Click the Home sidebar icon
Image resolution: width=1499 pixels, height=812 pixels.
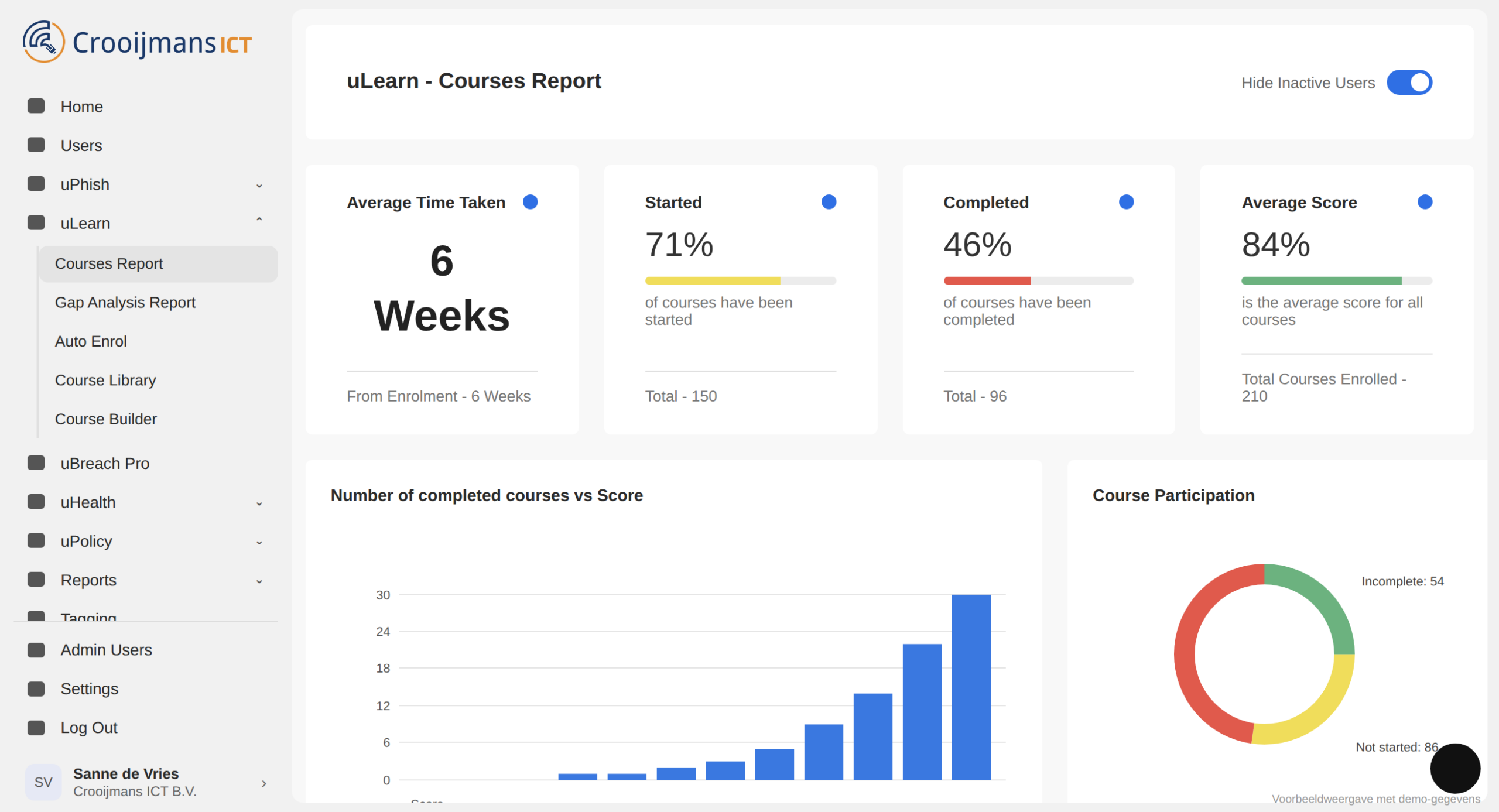click(36, 106)
